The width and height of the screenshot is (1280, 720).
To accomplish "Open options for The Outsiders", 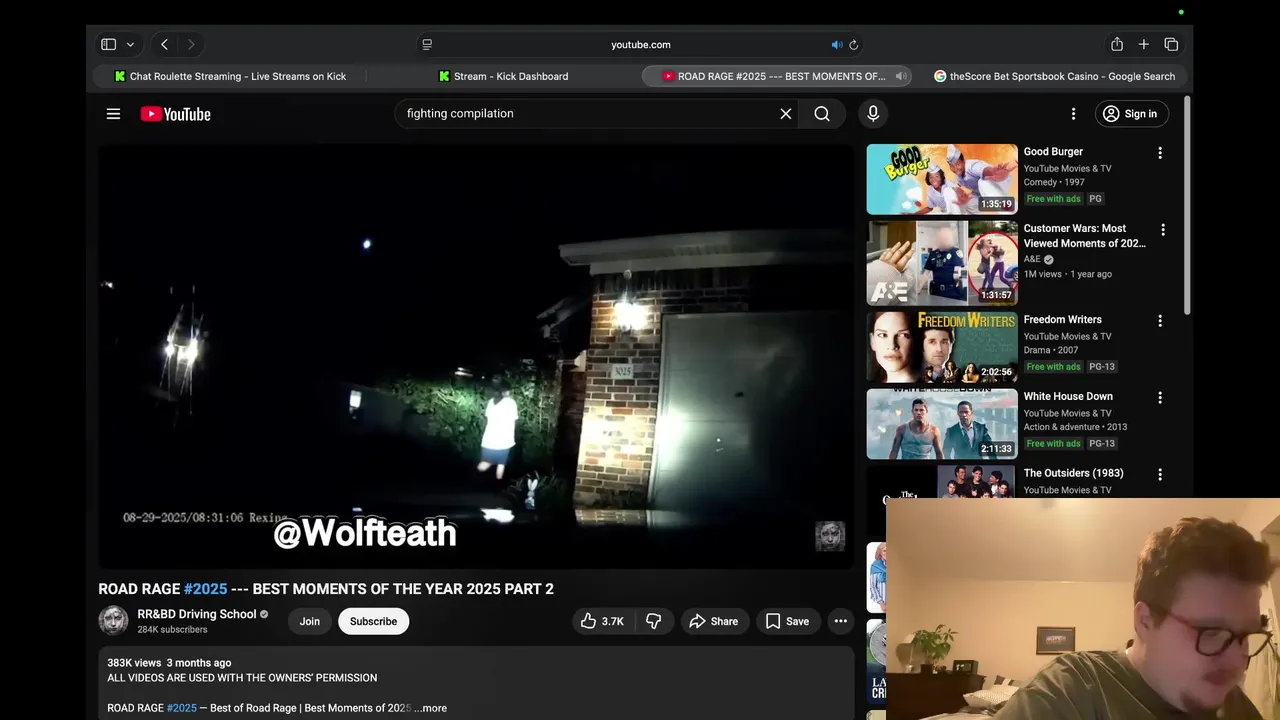I will tap(1160, 475).
